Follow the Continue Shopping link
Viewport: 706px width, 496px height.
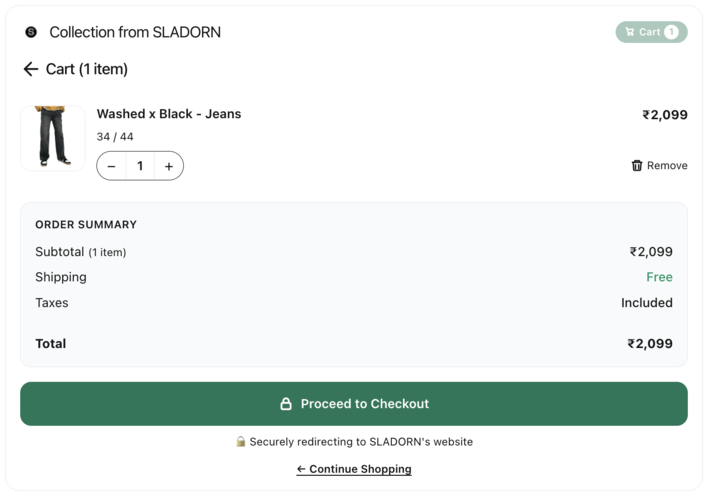[x=354, y=469]
